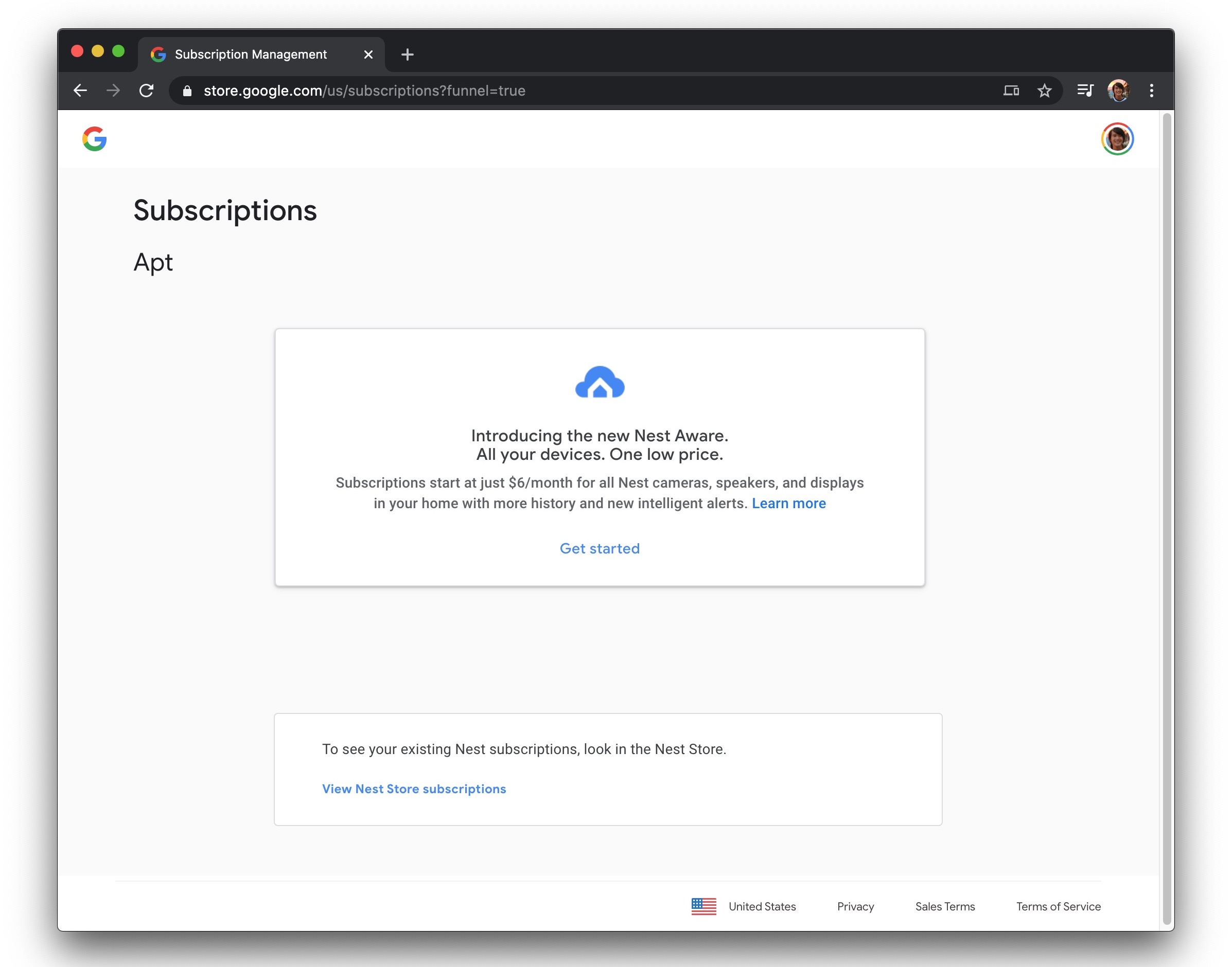The height and width of the screenshot is (967, 1232).
Task: Click the Google logo in page header
Action: (x=94, y=139)
